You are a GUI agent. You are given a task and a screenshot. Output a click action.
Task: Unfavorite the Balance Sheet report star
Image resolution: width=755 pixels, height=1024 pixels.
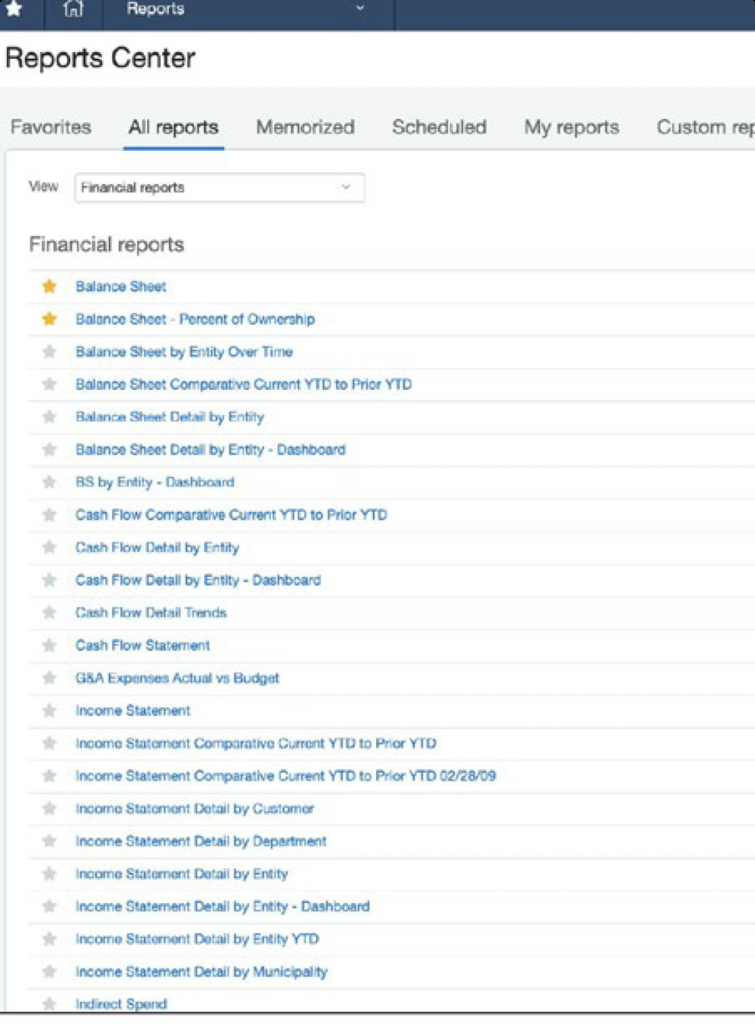(49, 286)
